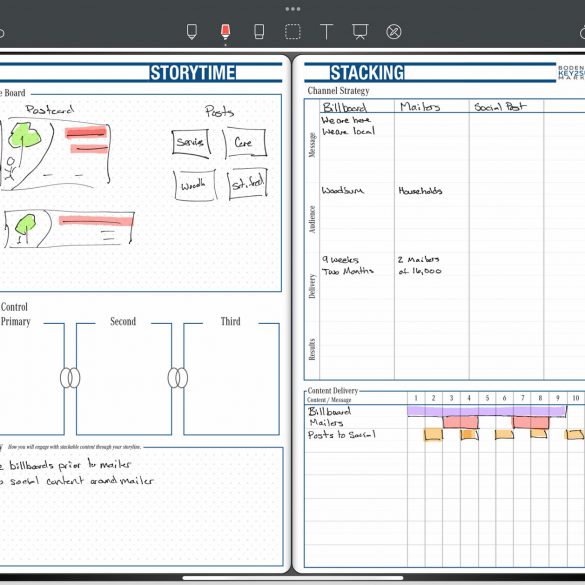Select the Mailers column header in Channel Strategy
The width and height of the screenshot is (585, 585).
click(x=420, y=107)
